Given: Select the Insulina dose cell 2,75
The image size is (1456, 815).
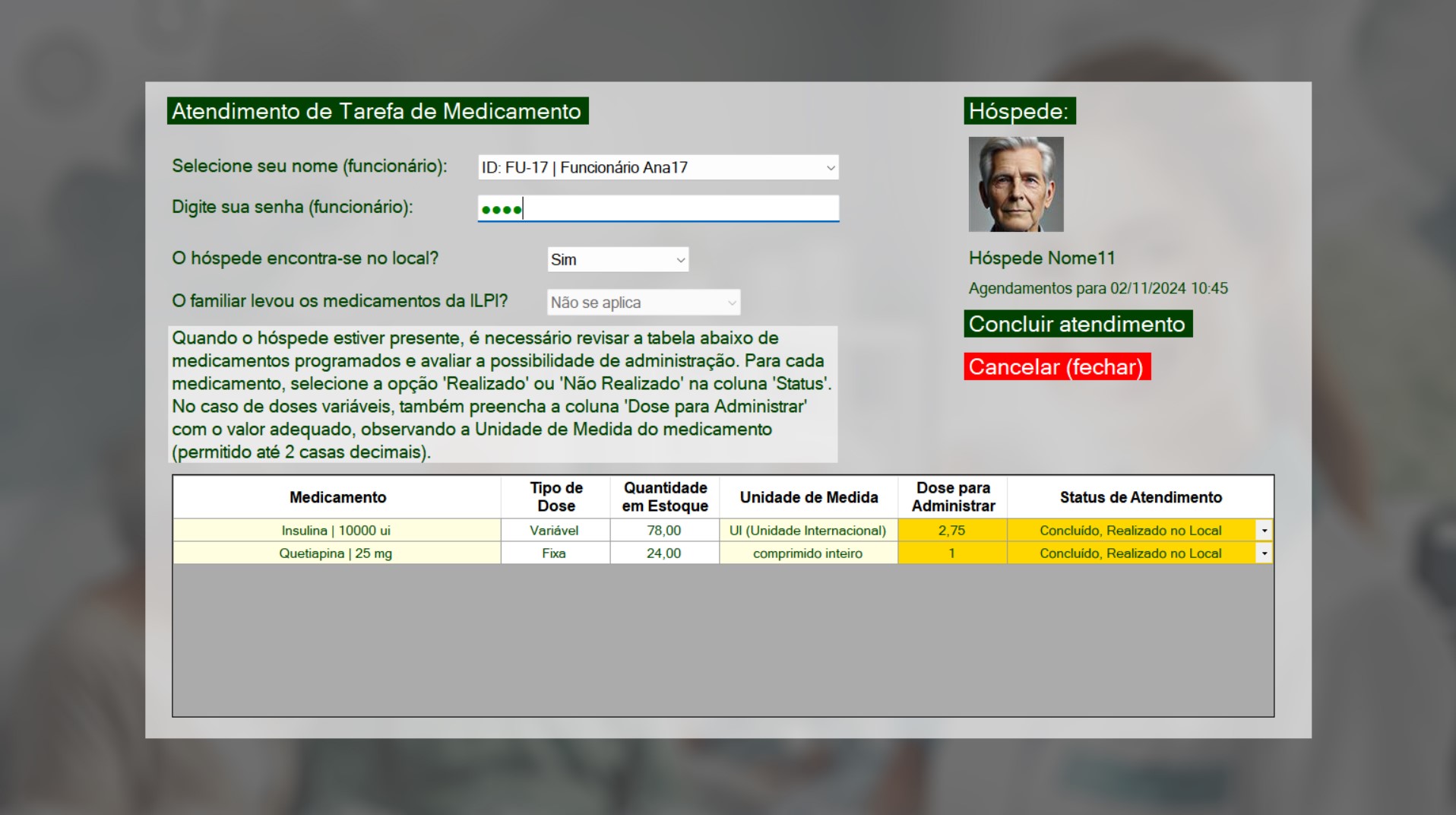Looking at the screenshot, I should pyautogui.click(x=951, y=531).
